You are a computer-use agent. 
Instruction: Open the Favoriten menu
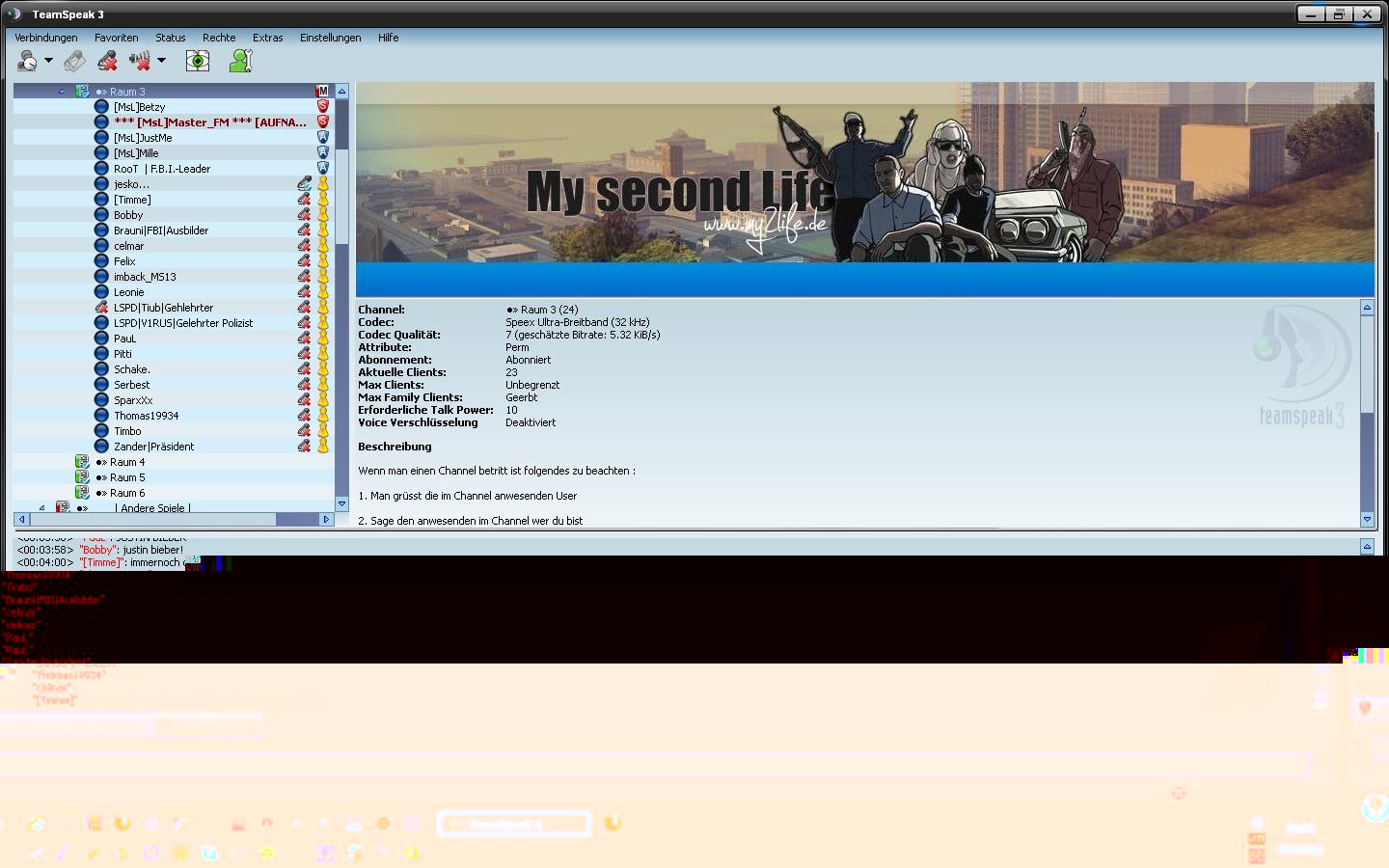click(117, 38)
